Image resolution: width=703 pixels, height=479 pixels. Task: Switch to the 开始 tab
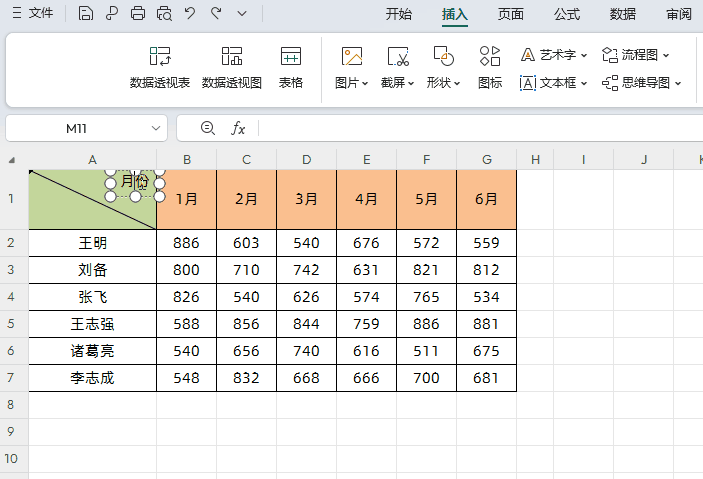tap(398, 14)
